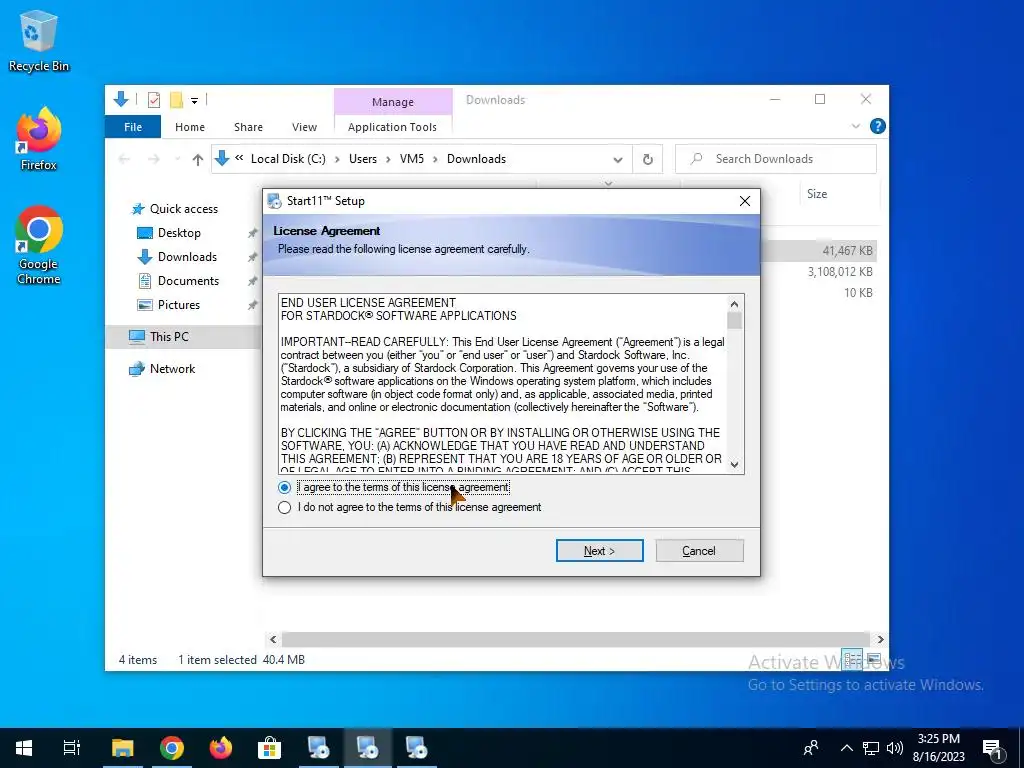Click Local Disk (C:) breadcrumb
This screenshot has width=1024, height=768.
288,159
